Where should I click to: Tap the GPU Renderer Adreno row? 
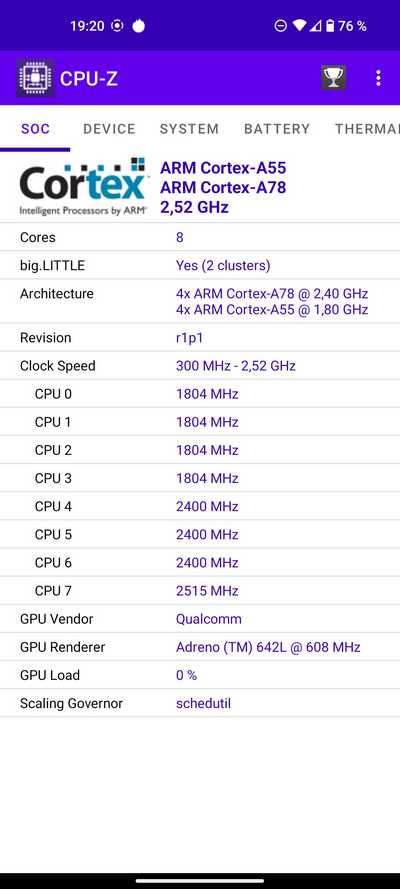200,647
